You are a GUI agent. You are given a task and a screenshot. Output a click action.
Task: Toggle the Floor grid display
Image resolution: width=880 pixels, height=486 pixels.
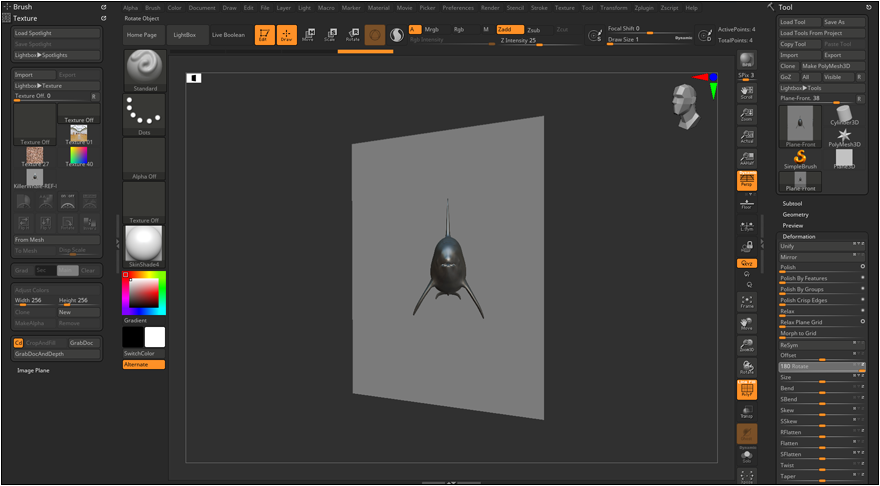[747, 204]
